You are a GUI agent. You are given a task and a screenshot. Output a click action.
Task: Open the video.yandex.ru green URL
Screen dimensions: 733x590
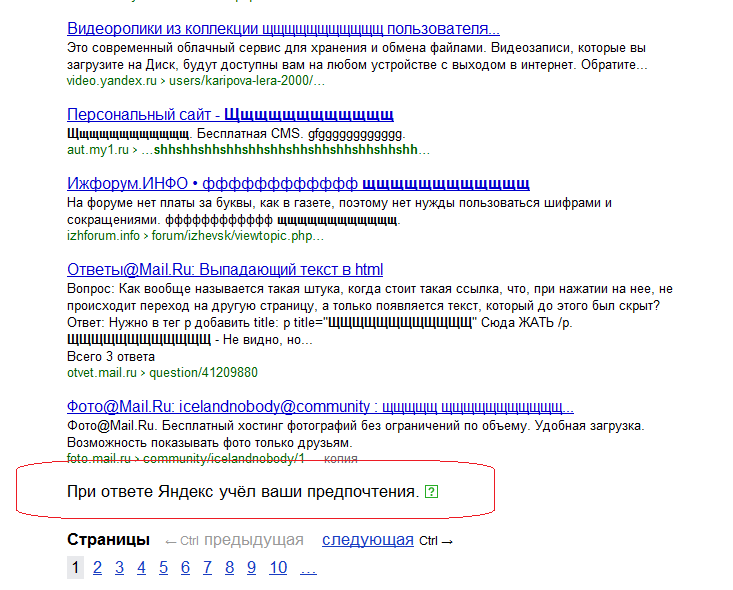pos(112,81)
